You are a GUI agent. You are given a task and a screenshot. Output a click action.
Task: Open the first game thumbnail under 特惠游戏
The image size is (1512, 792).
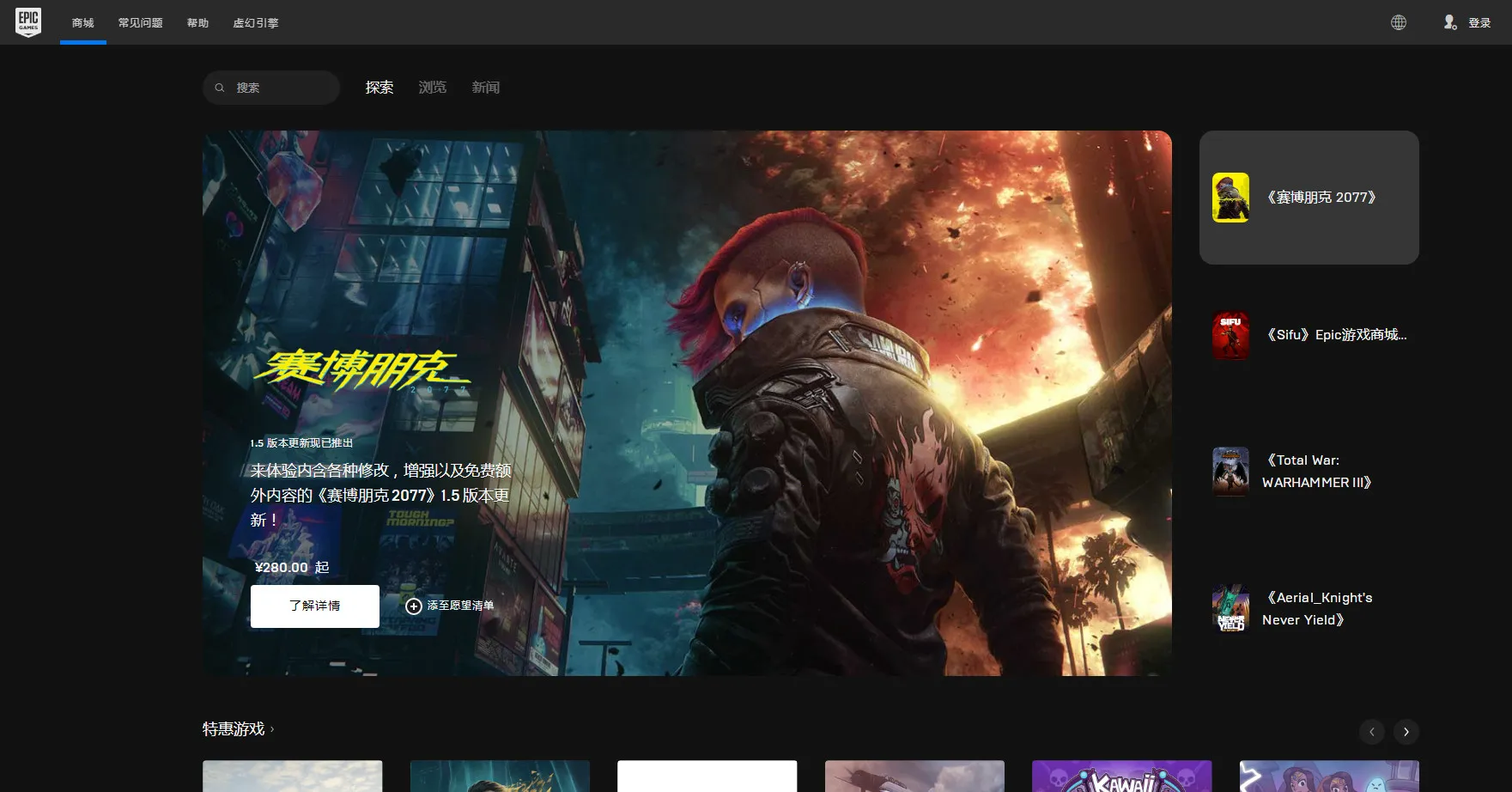291,776
